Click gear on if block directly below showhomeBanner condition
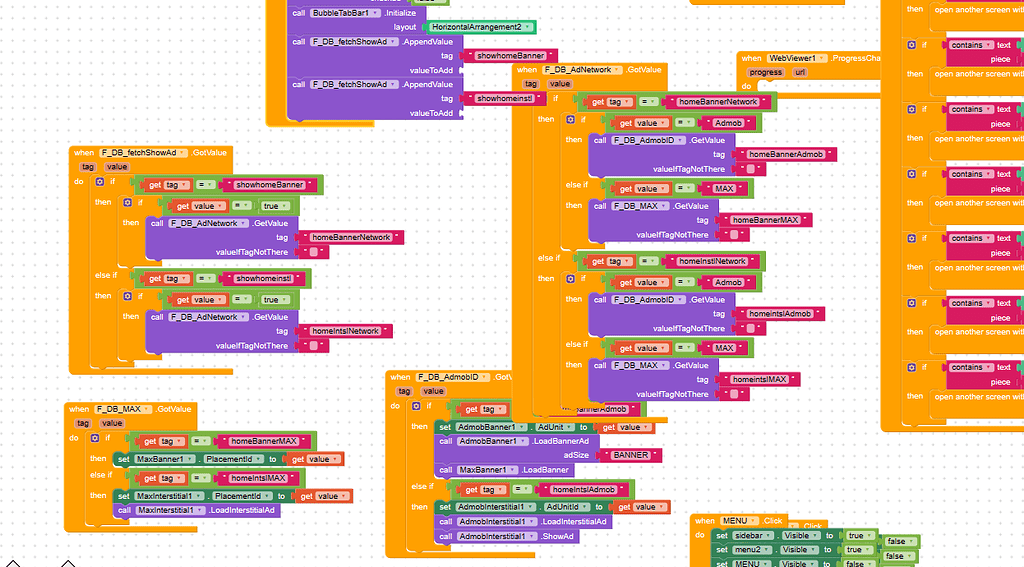Screen dimensions: 1024x567 coord(128,203)
